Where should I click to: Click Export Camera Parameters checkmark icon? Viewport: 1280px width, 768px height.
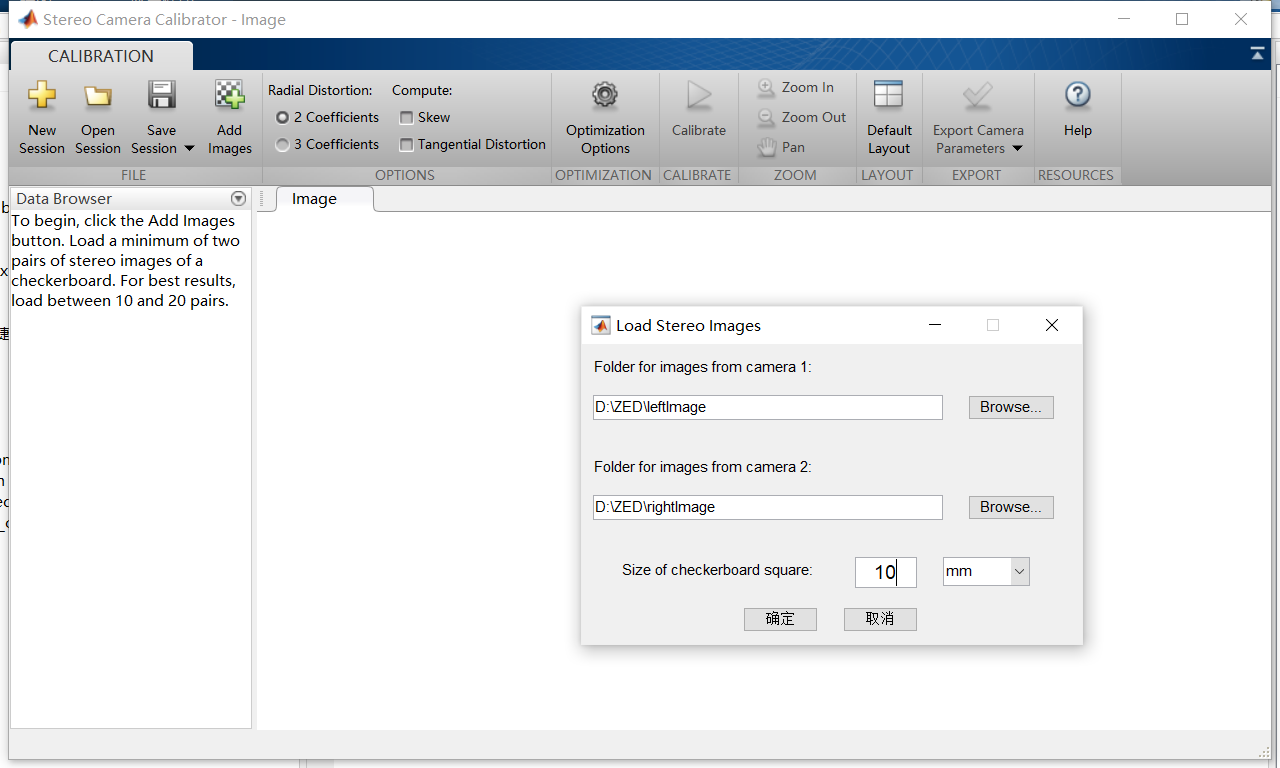(x=977, y=96)
